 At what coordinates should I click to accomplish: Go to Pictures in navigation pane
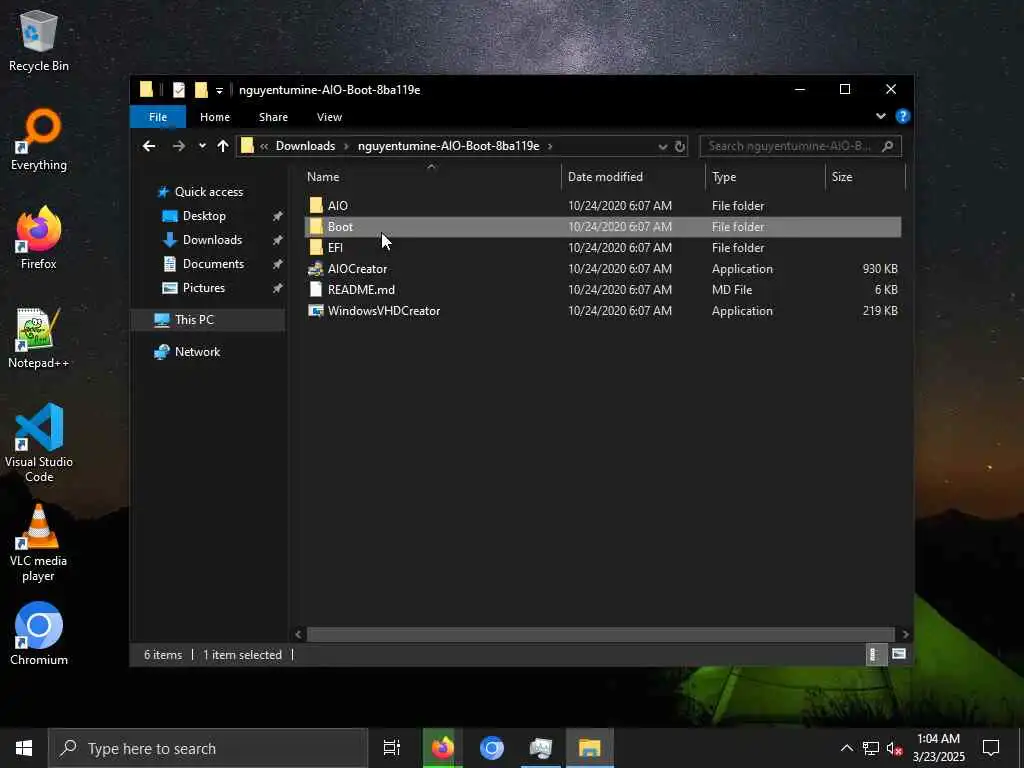[x=203, y=288]
